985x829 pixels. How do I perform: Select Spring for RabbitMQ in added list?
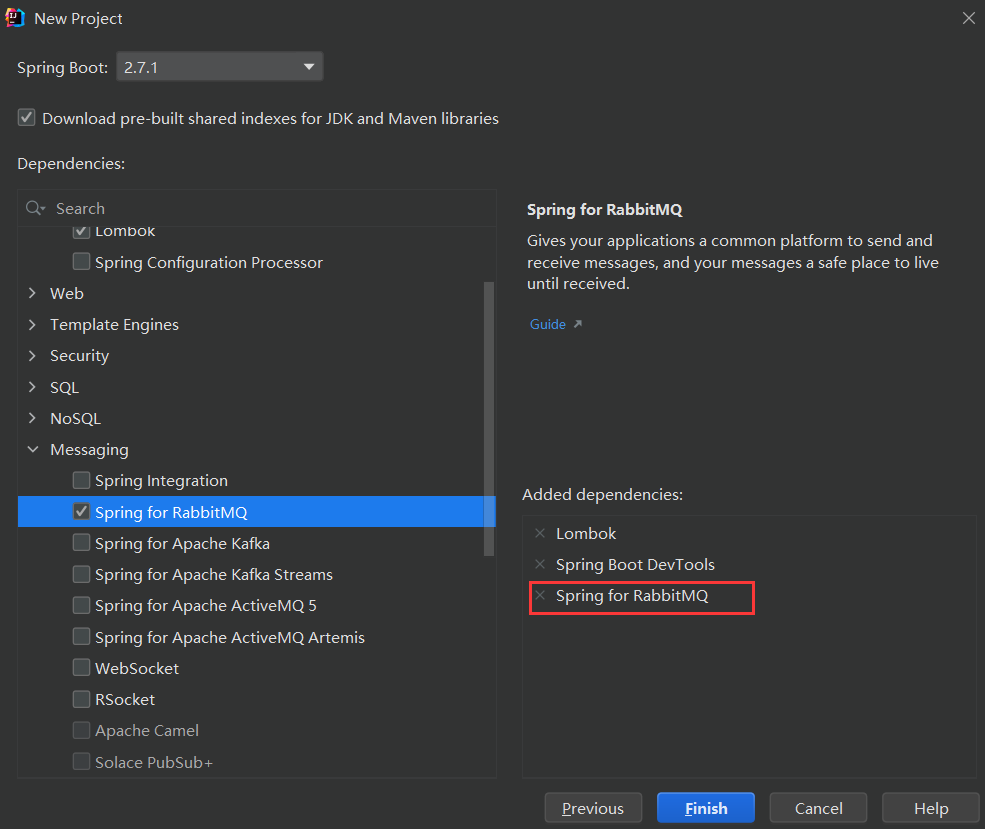(x=632, y=595)
